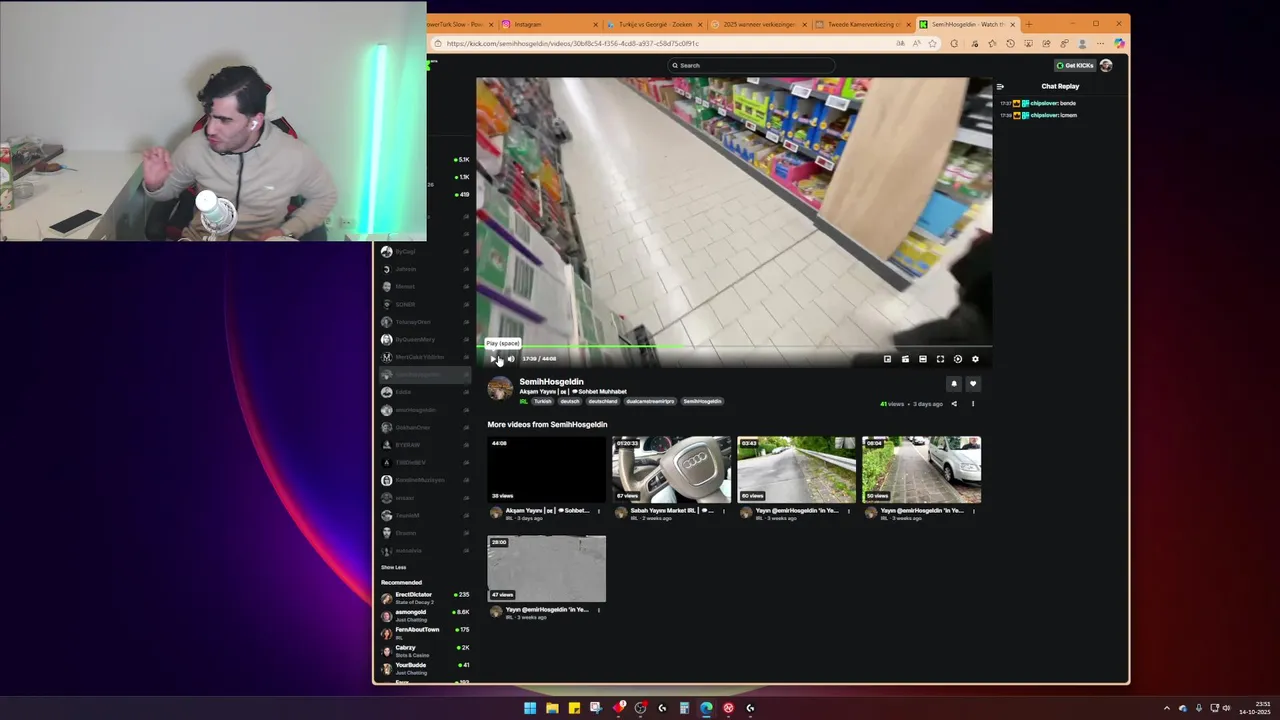Select the deutsch tag
Viewport: 1280px width, 720px height.
tap(570, 401)
